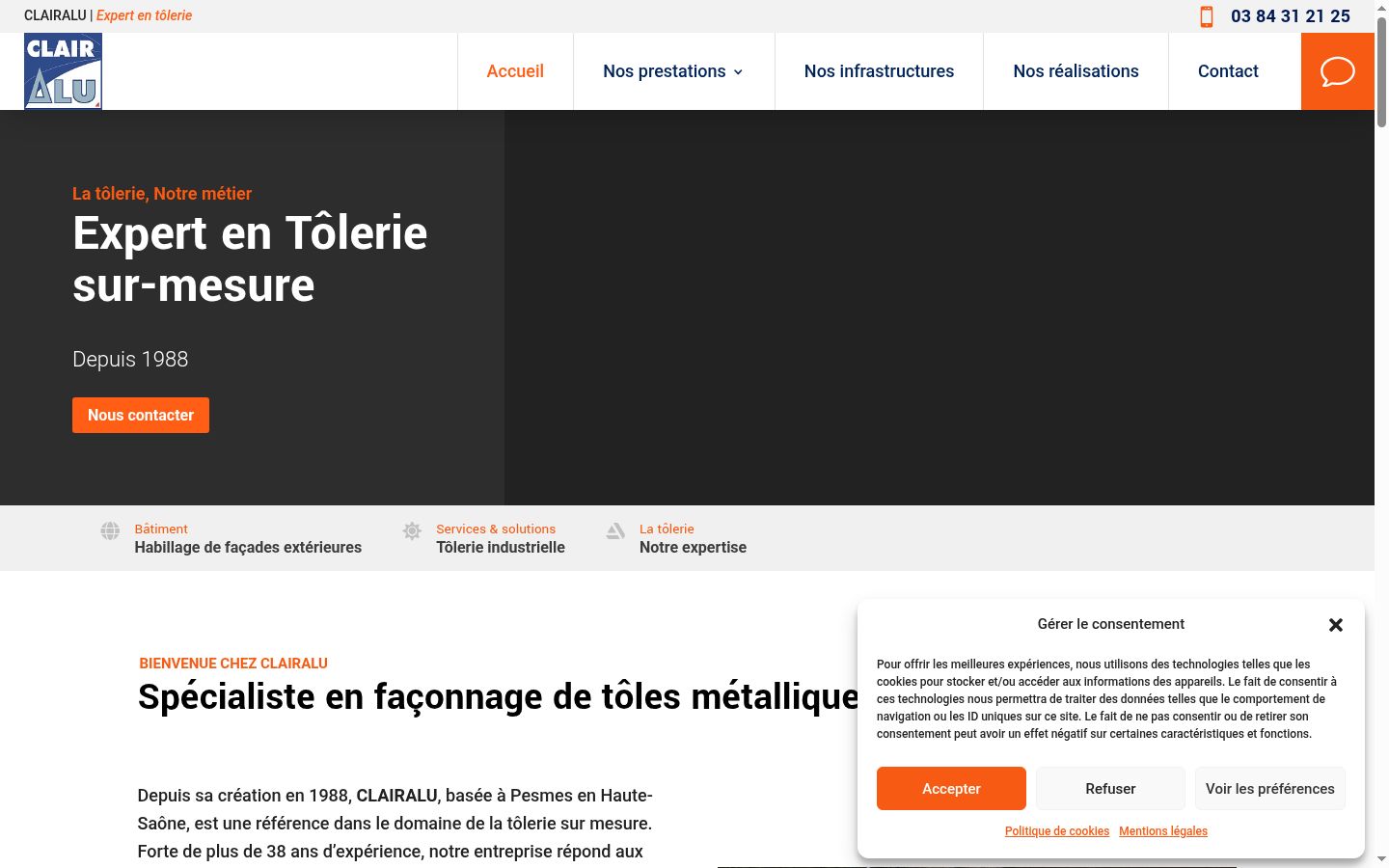Click the "Expert en tôlerie" top bar text
This screenshot has width=1389, height=868.
(144, 15)
